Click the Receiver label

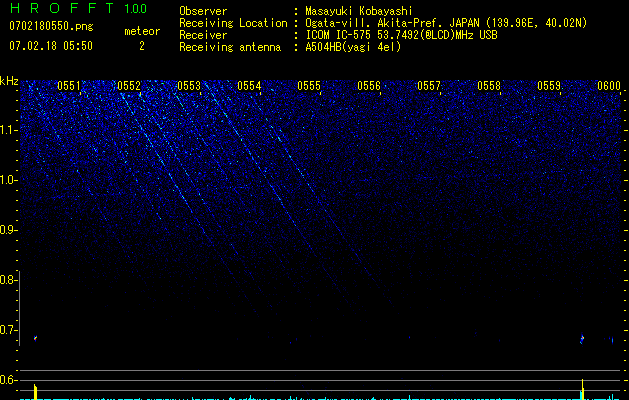click(x=203, y=35)
